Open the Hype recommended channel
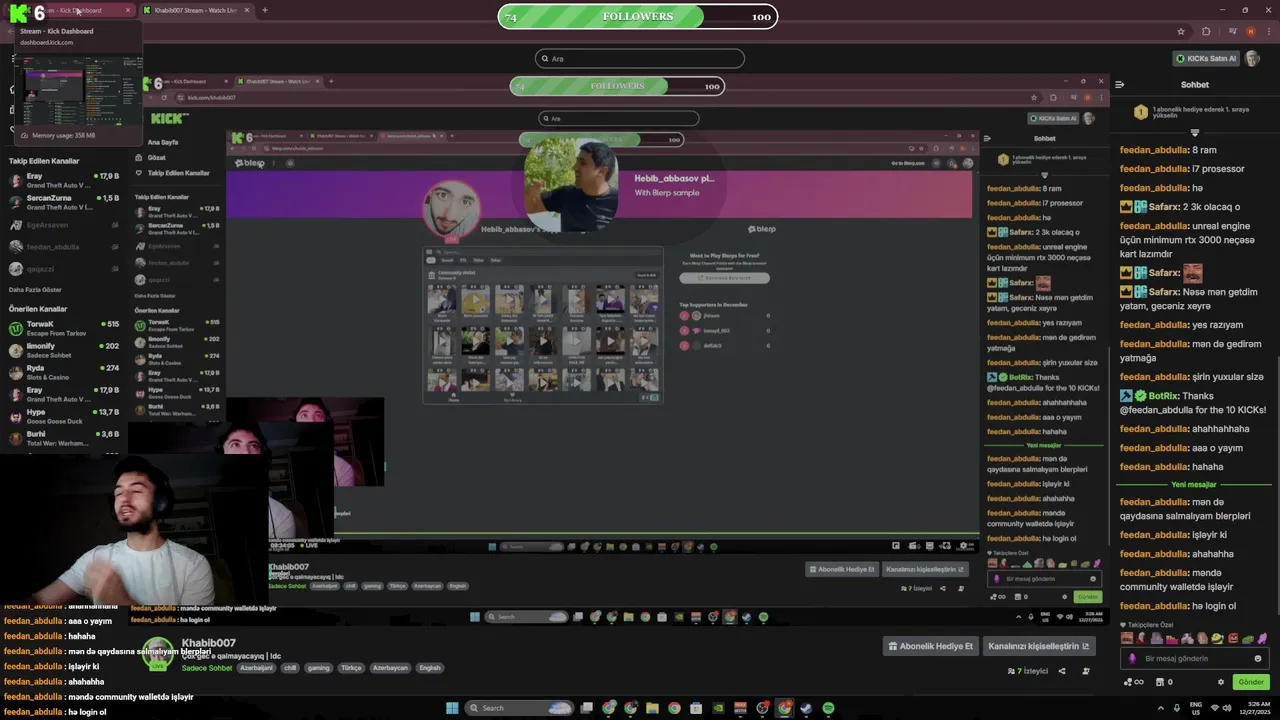 [x=64, y=416]
